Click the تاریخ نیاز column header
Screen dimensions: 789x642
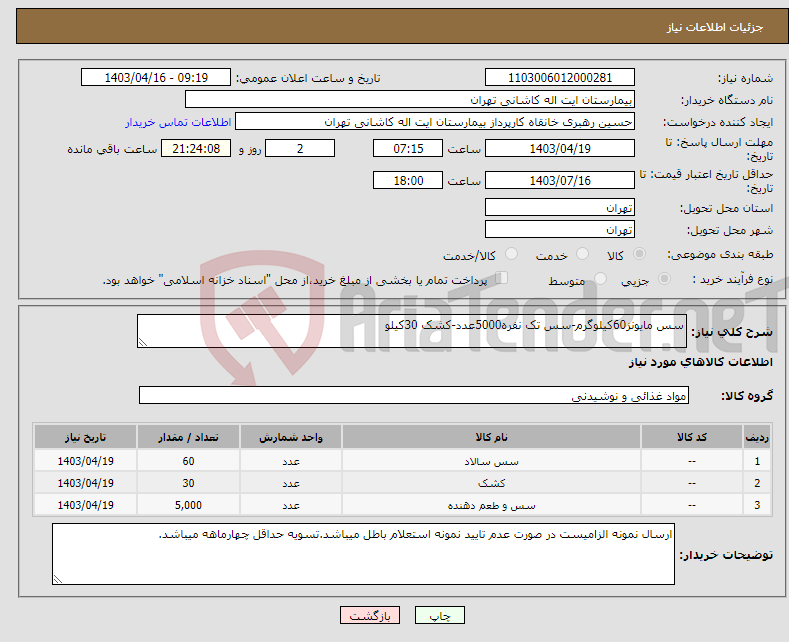point(85,437)
